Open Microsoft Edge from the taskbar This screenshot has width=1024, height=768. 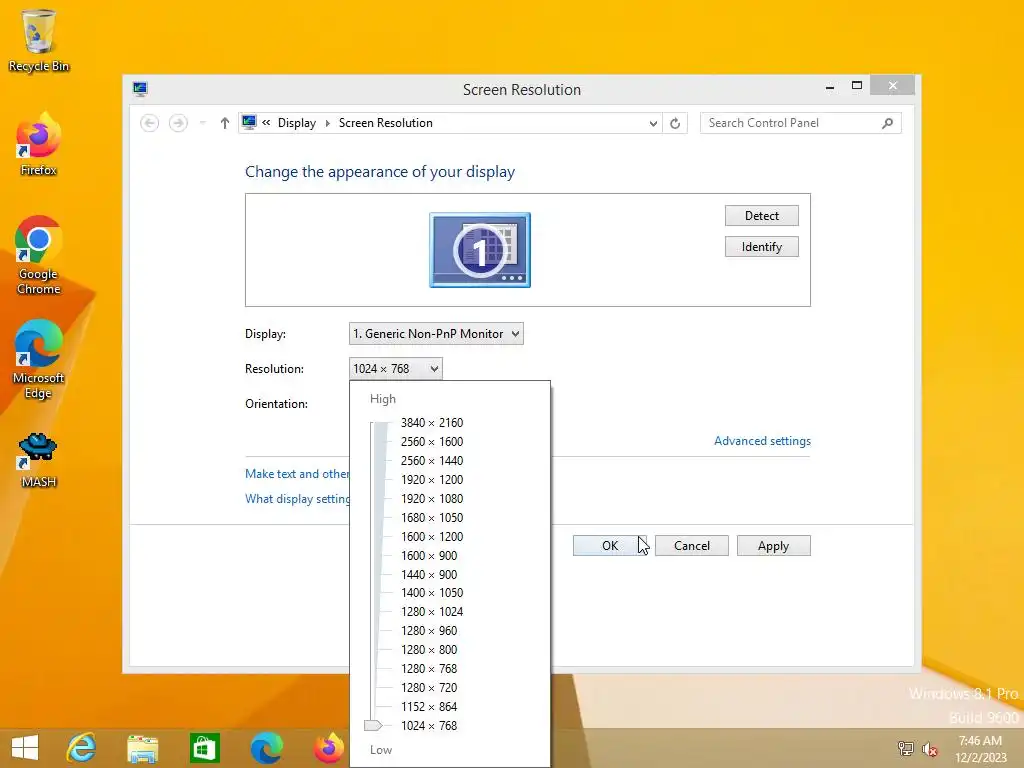pyautogui.click(x=266, y=748)
